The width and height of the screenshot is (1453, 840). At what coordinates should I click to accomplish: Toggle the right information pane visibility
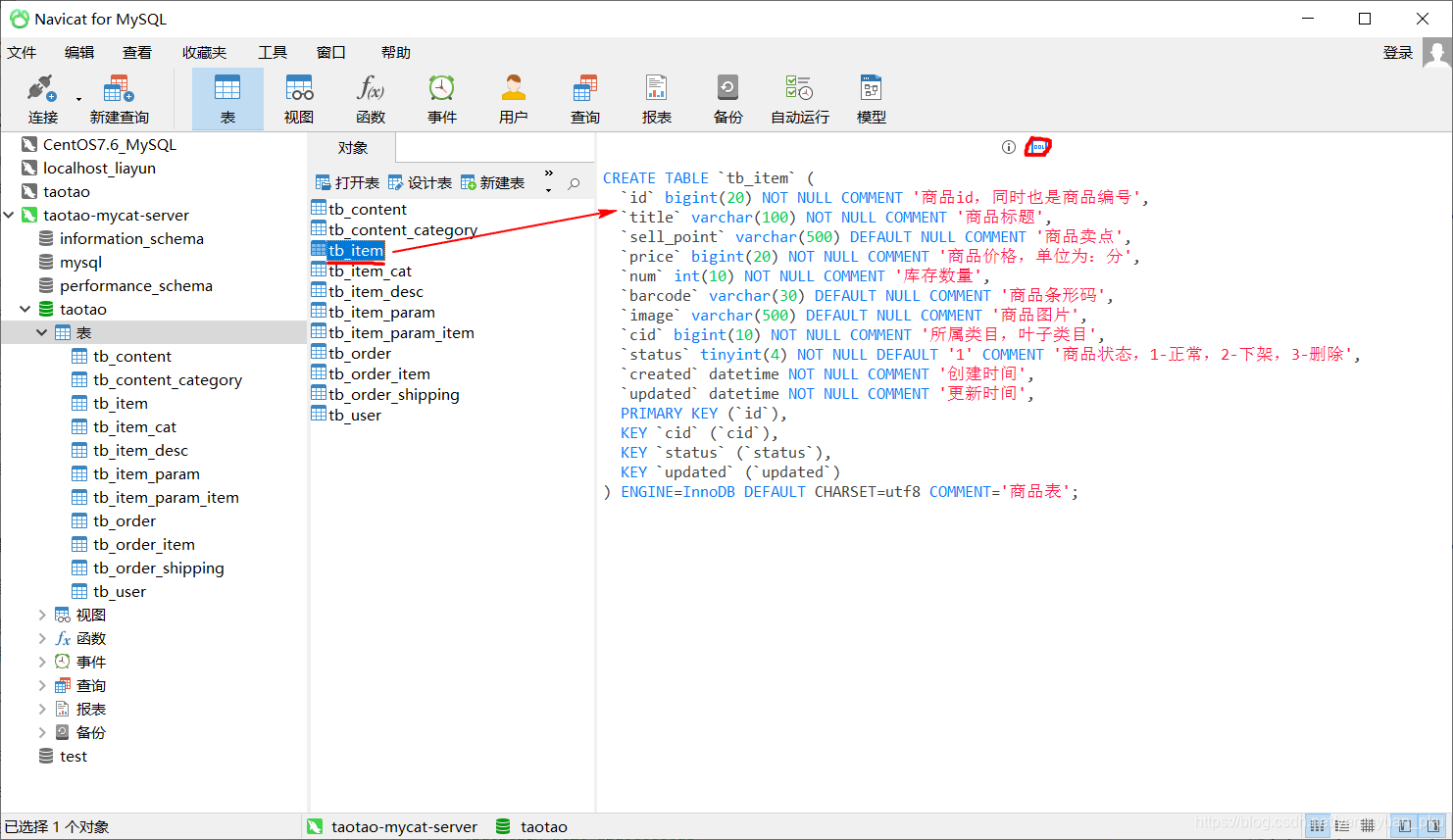tap(1433, 826)
